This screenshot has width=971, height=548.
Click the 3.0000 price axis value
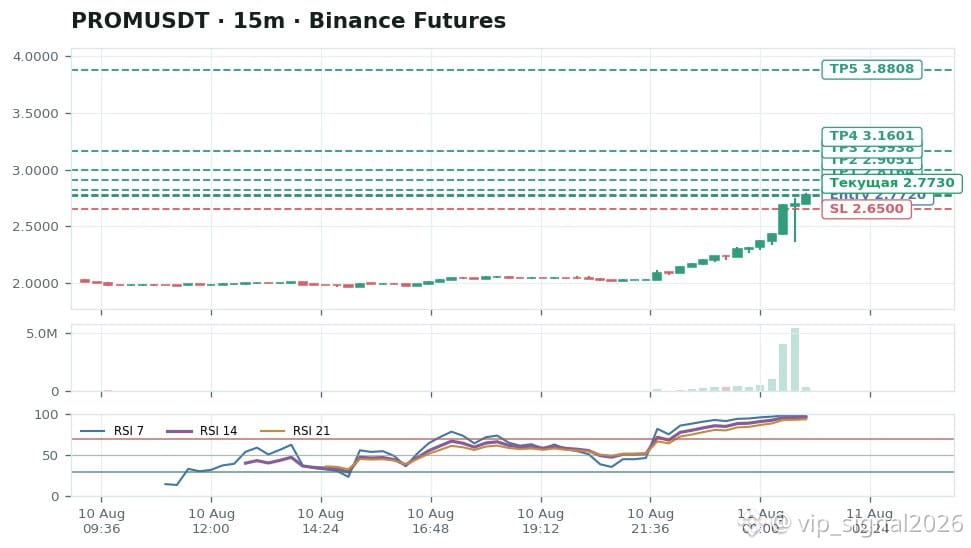pos(35,171)
